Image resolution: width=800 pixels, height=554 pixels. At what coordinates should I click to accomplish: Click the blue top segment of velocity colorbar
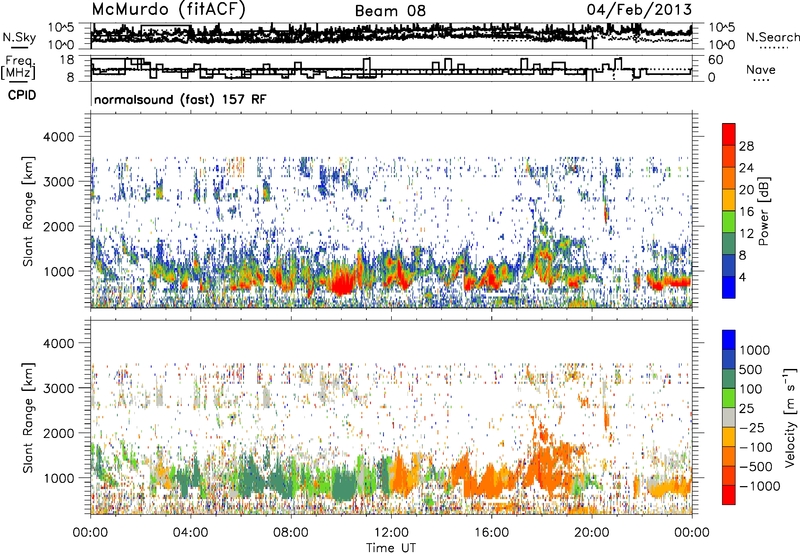click(729, 340)
